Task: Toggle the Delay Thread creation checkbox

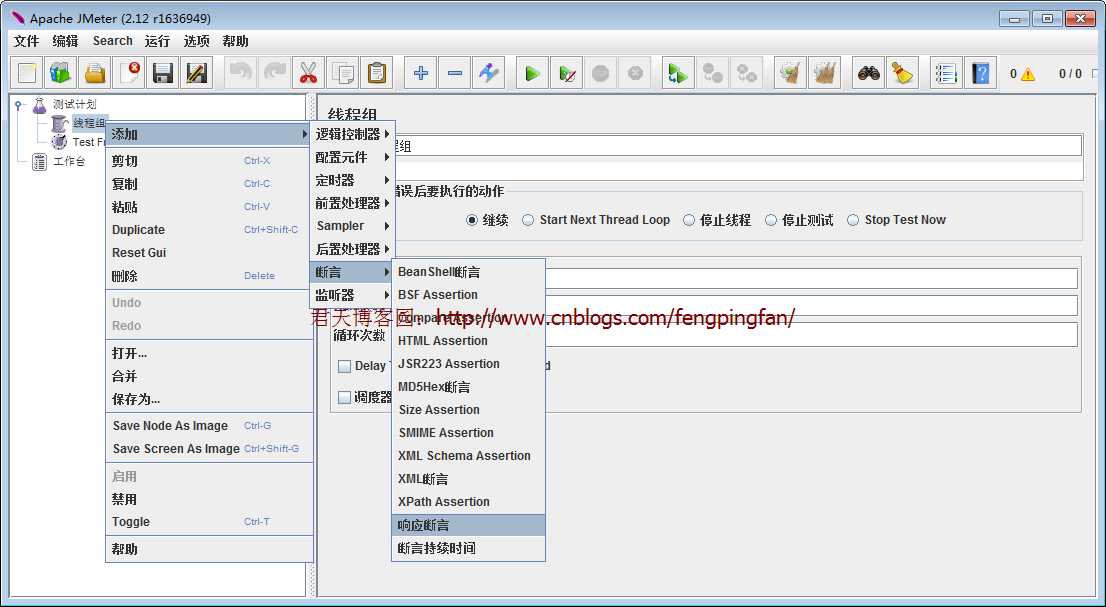Action: point(344,367)
